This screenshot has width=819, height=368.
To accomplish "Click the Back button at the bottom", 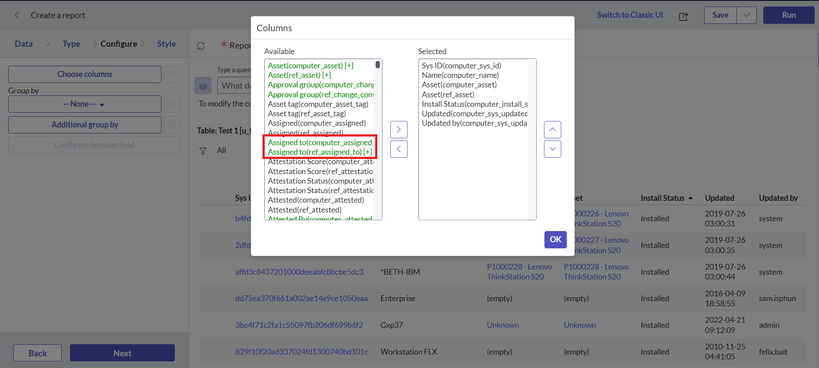I will pyautogui.click(x=38, y=353).
